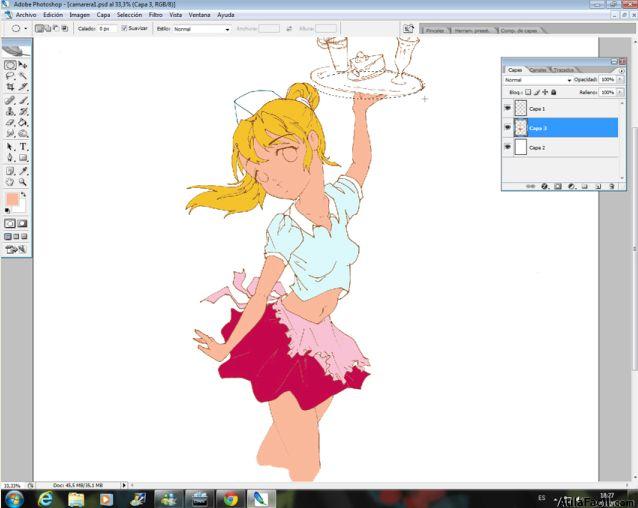Open the Capa menu
638x508 pixels.
pyautogui.click(x=103, y=15)
